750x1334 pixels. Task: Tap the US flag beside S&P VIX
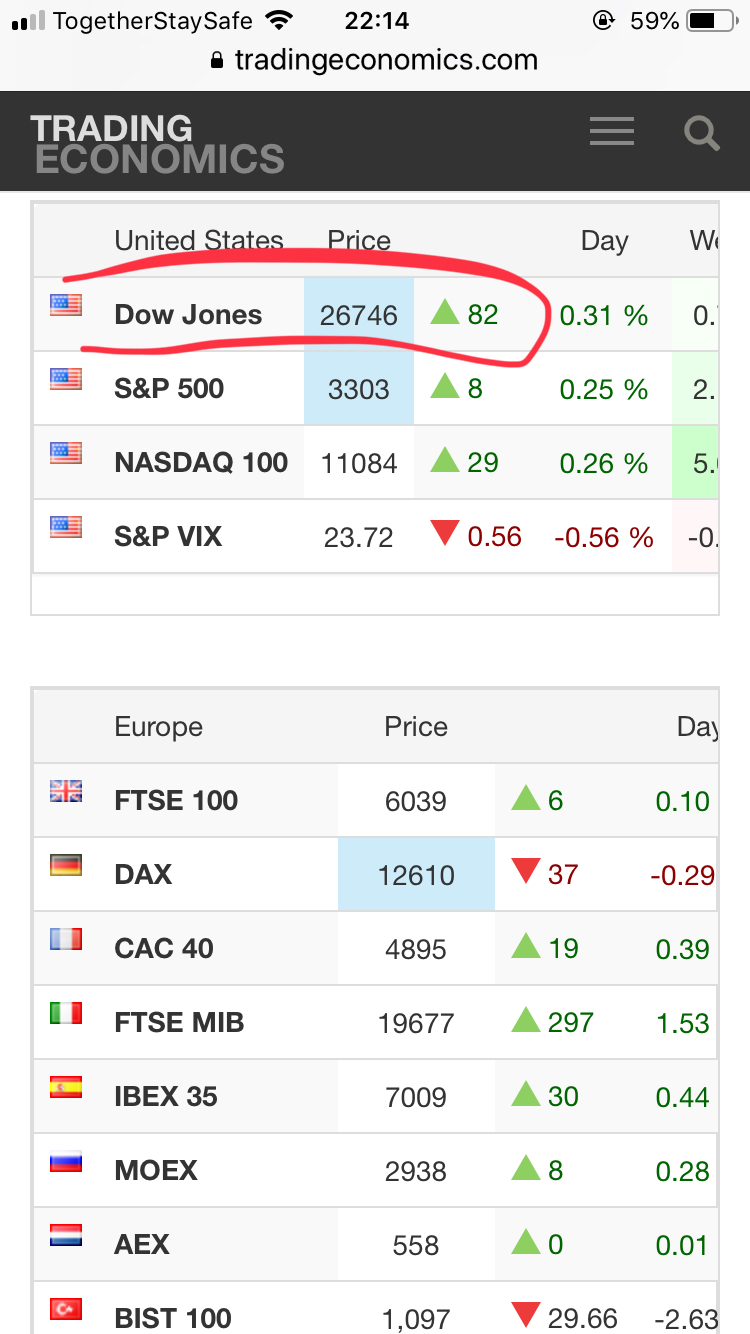(66, 528)
